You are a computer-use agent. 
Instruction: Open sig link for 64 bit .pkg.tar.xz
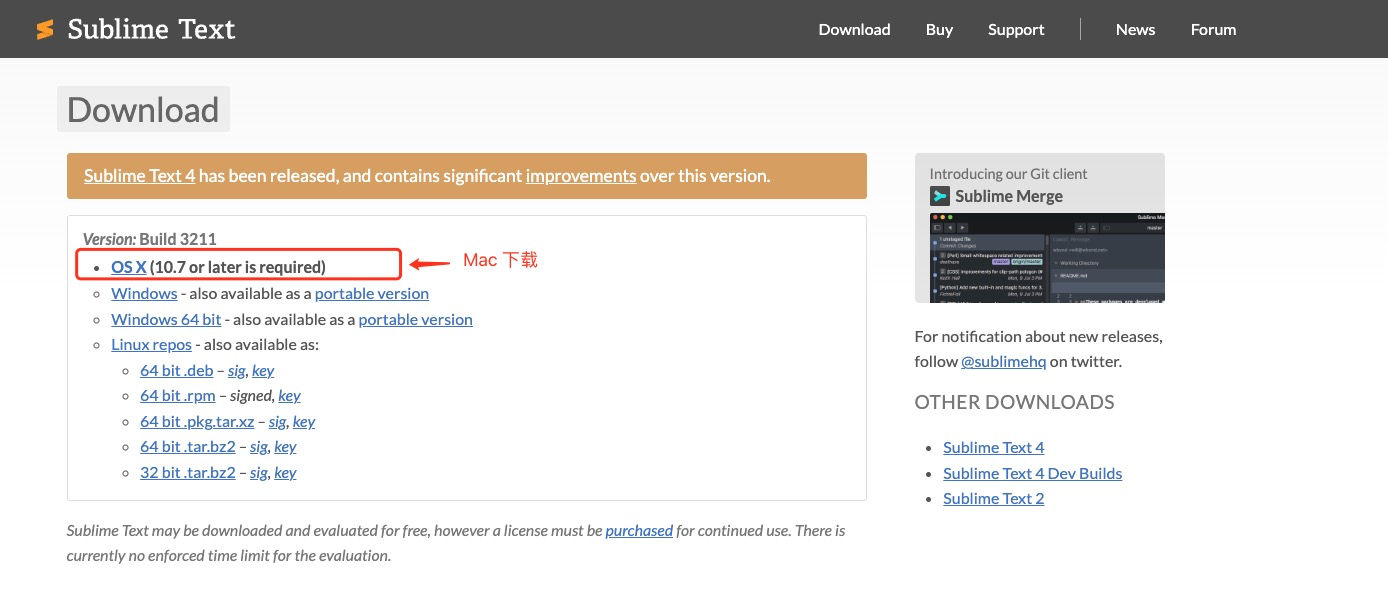277,421
